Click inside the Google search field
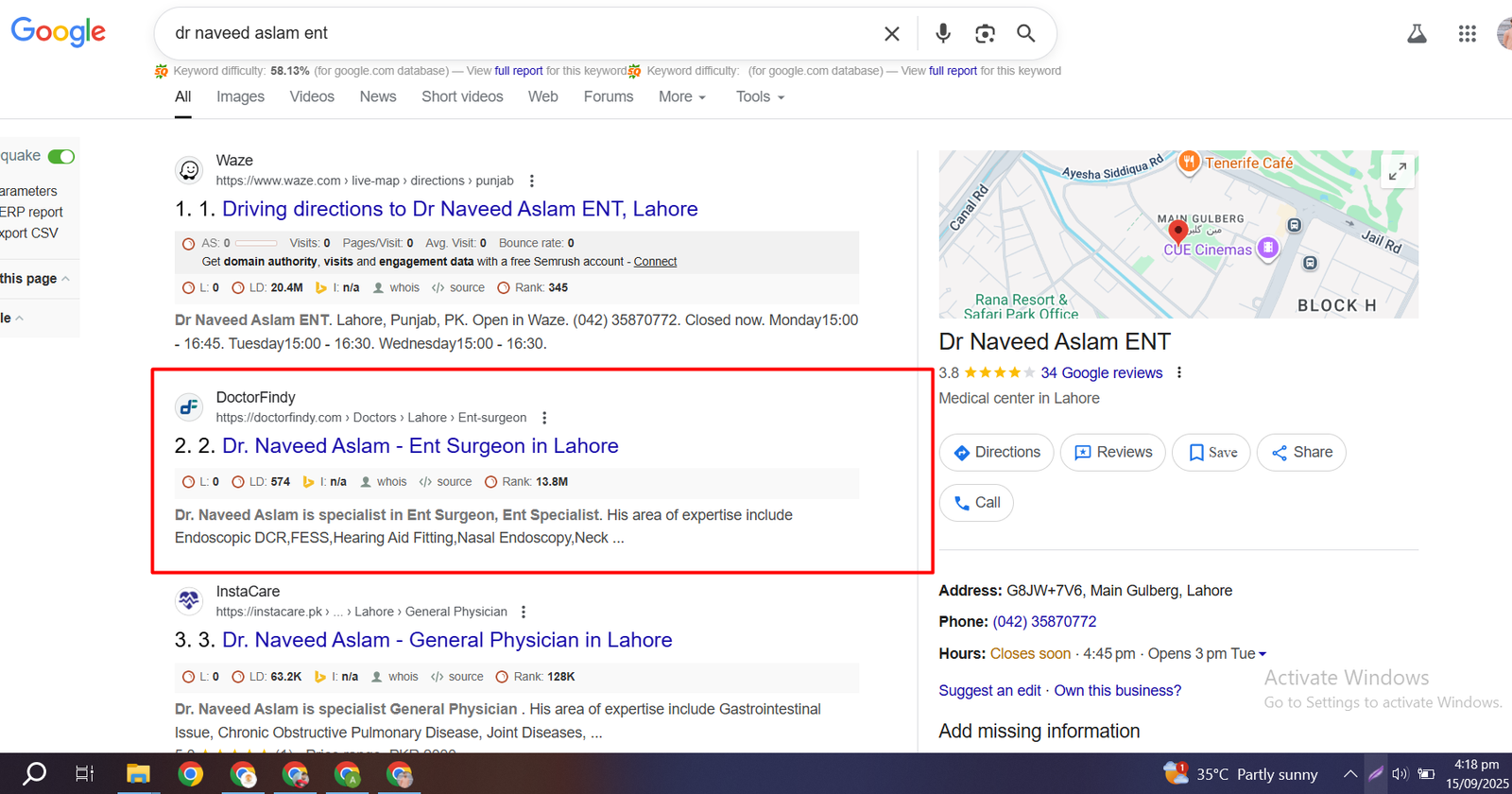This screenshot has height=794, width=1512. [x=520, y=33]
